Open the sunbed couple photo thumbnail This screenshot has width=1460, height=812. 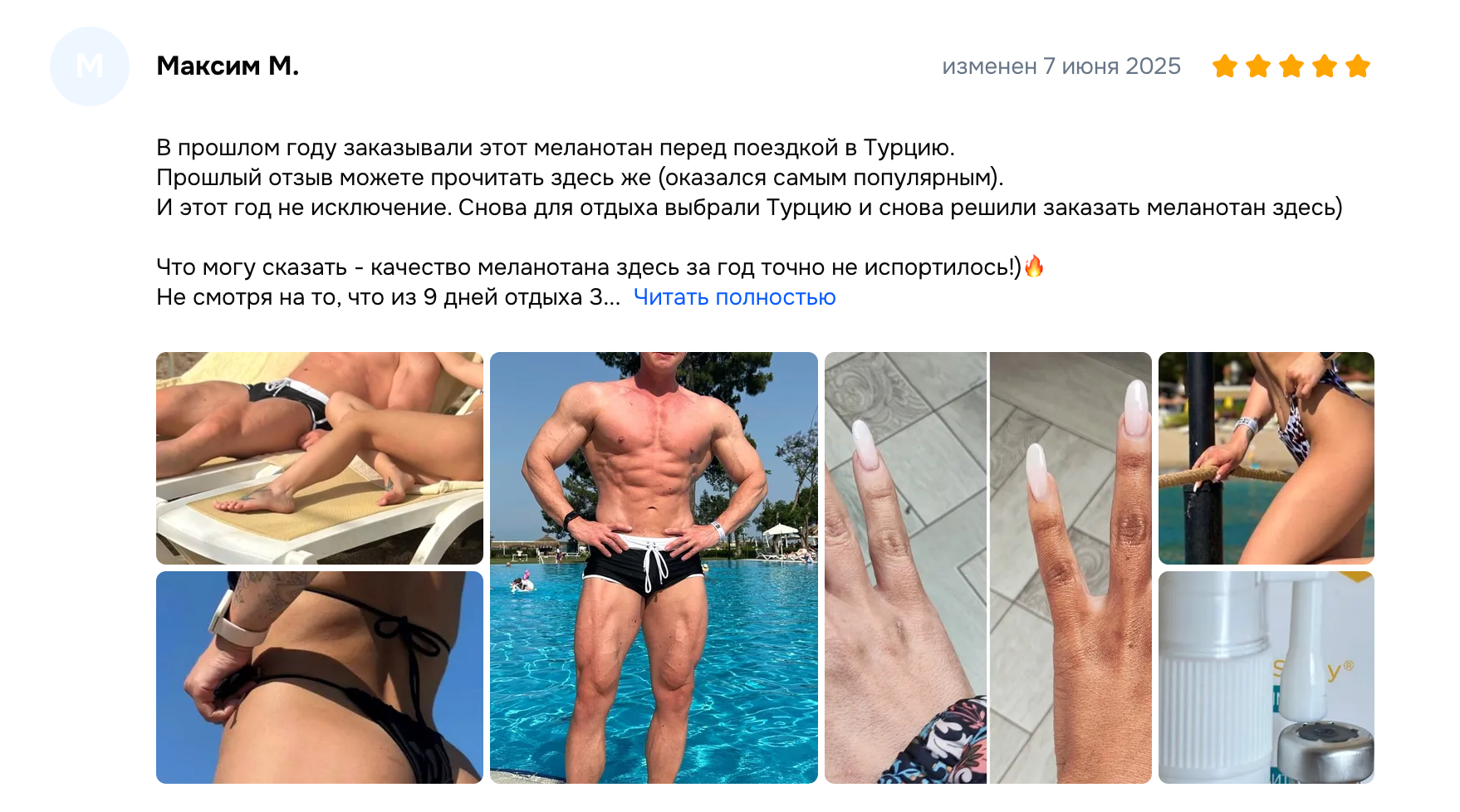320,458
